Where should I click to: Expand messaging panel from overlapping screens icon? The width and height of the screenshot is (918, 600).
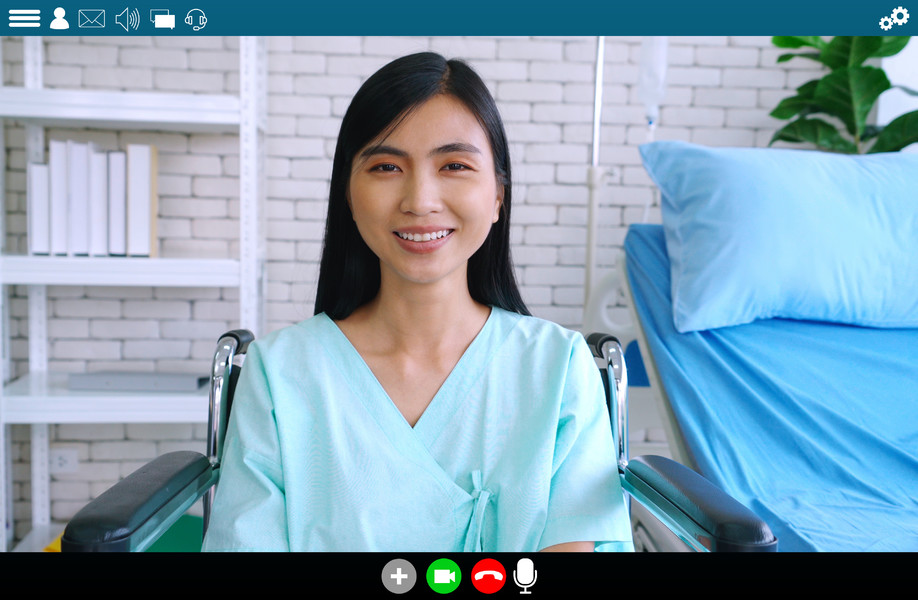162,19
